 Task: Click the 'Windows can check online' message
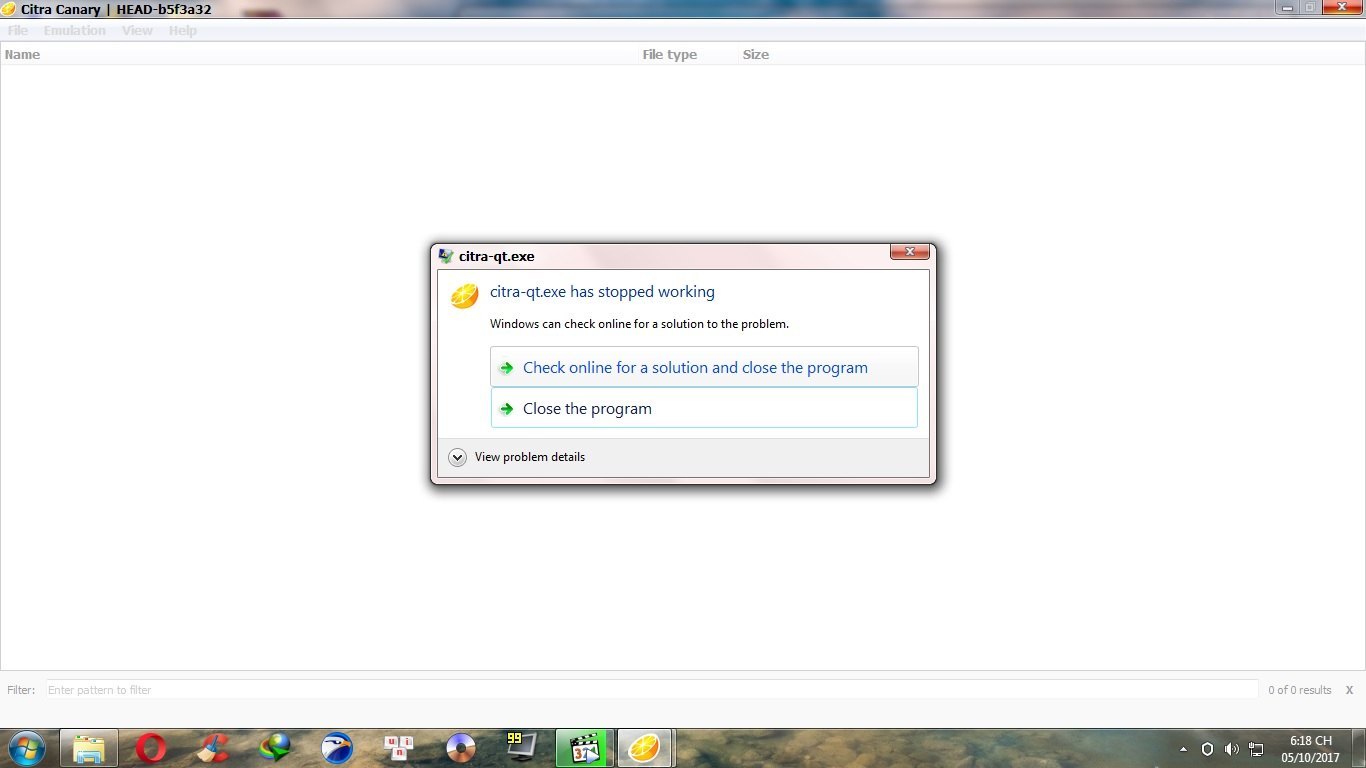click(639, 324)
